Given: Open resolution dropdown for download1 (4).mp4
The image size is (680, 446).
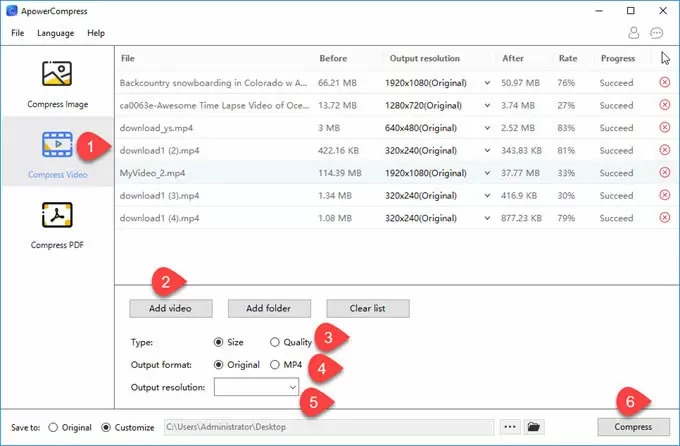Looking at the screenshot, I should 487,218.
